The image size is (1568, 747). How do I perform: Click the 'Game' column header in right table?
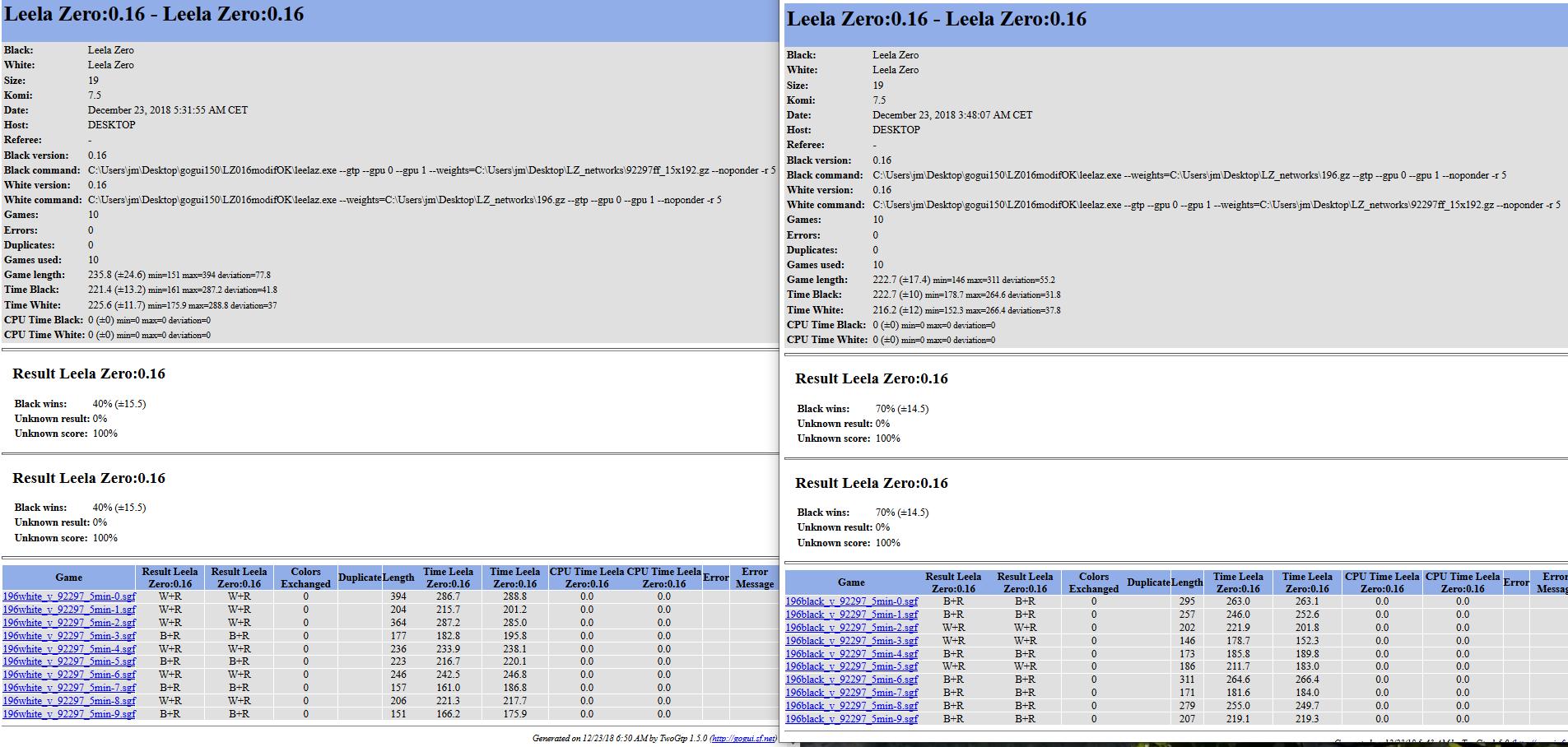coord(851,582)
